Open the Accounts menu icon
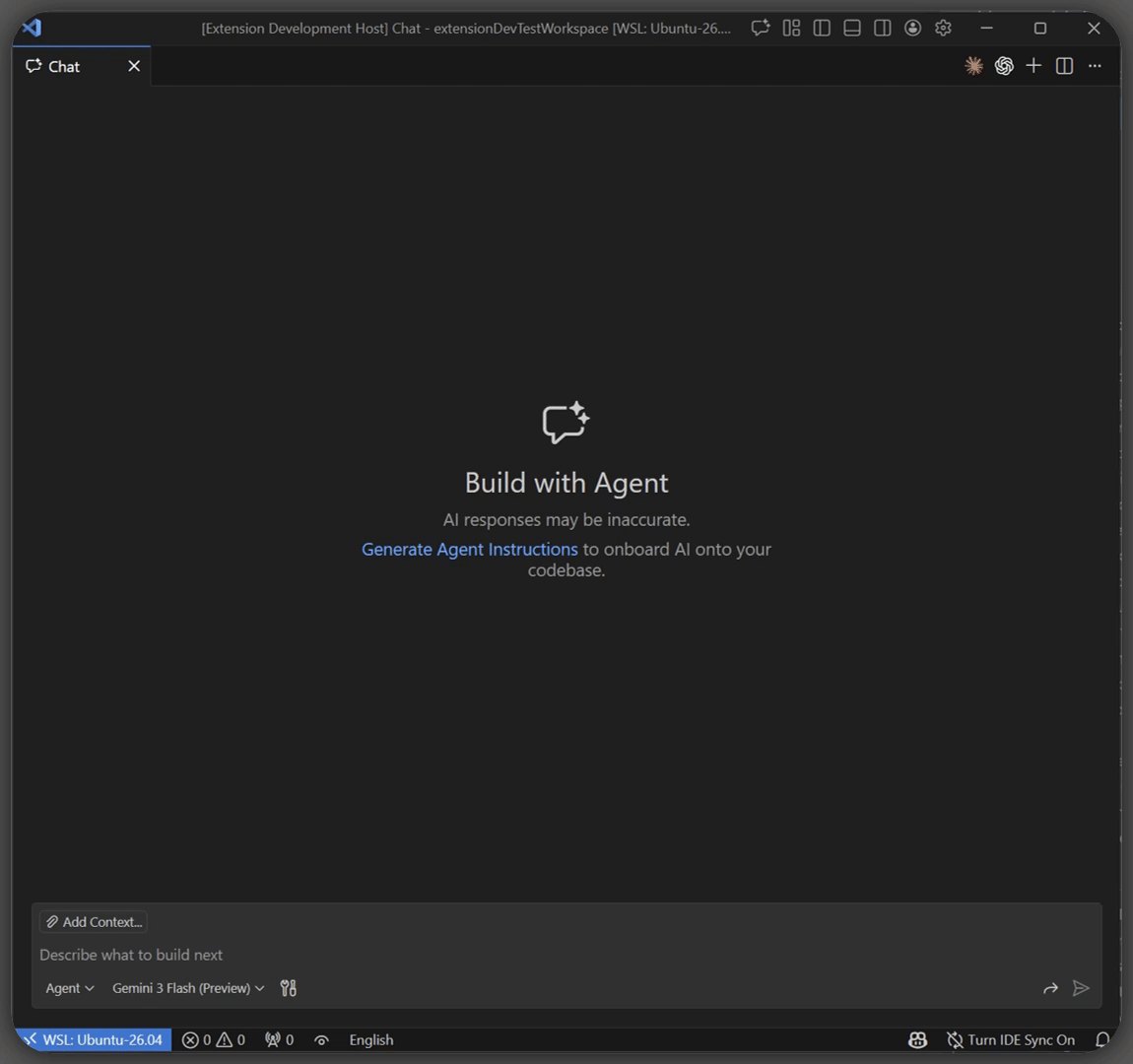The image size is (1133, 1064). (x=912, y=29)
